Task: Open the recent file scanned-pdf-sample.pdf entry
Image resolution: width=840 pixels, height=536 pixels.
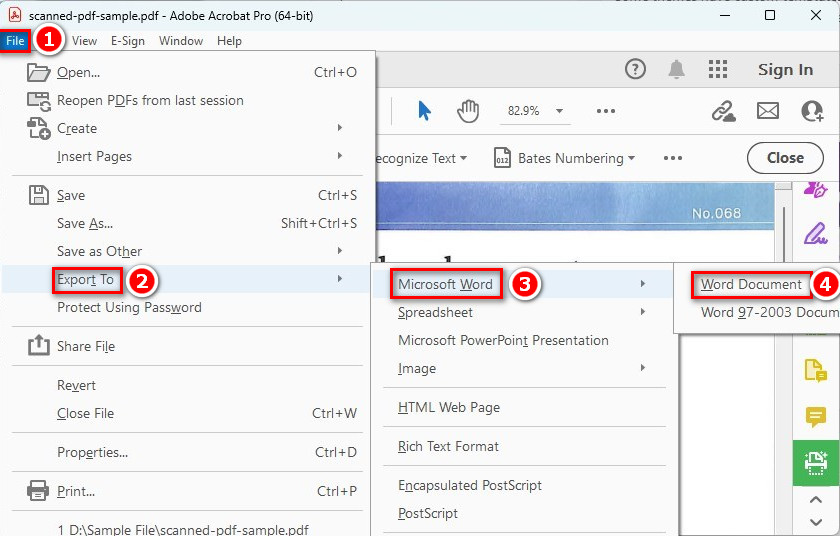Action: point(183,530)
